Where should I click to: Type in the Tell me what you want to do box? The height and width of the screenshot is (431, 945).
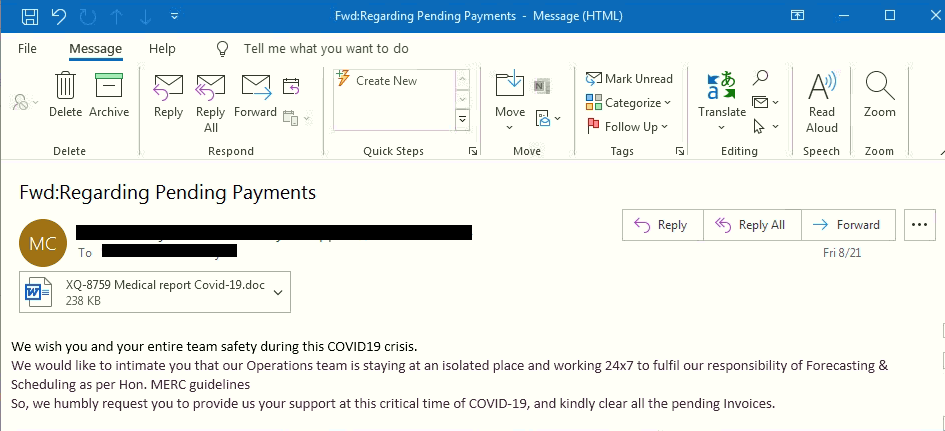tap(326, 48)
